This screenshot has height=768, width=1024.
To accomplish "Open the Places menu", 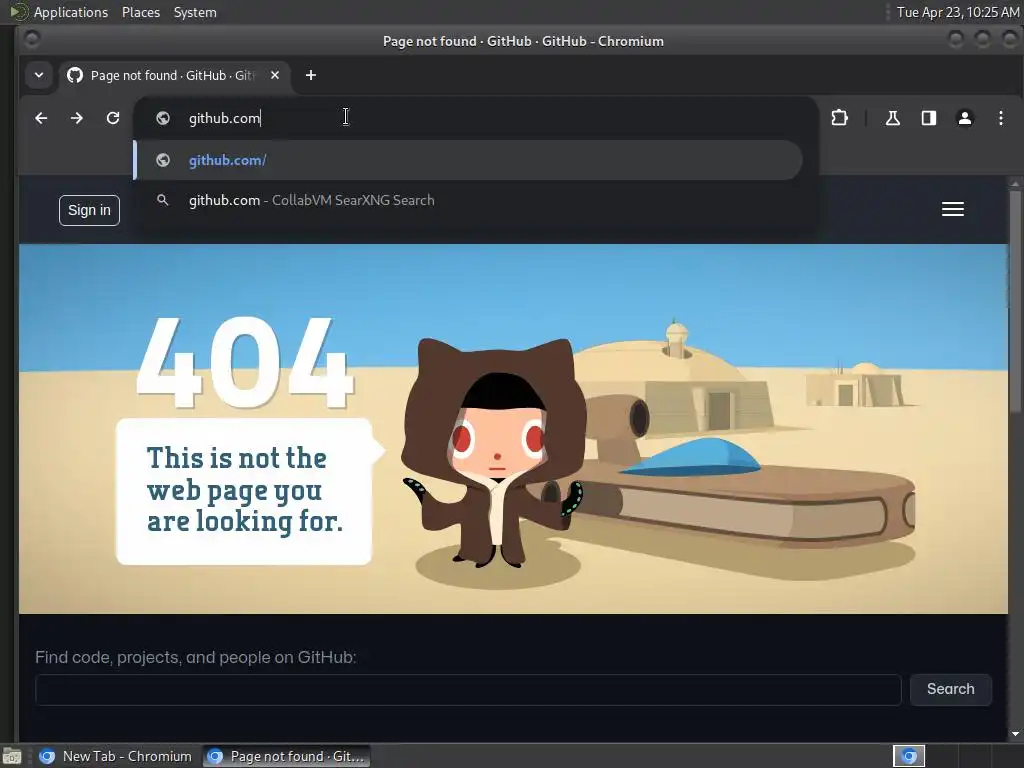I will [x=141, y=12].
